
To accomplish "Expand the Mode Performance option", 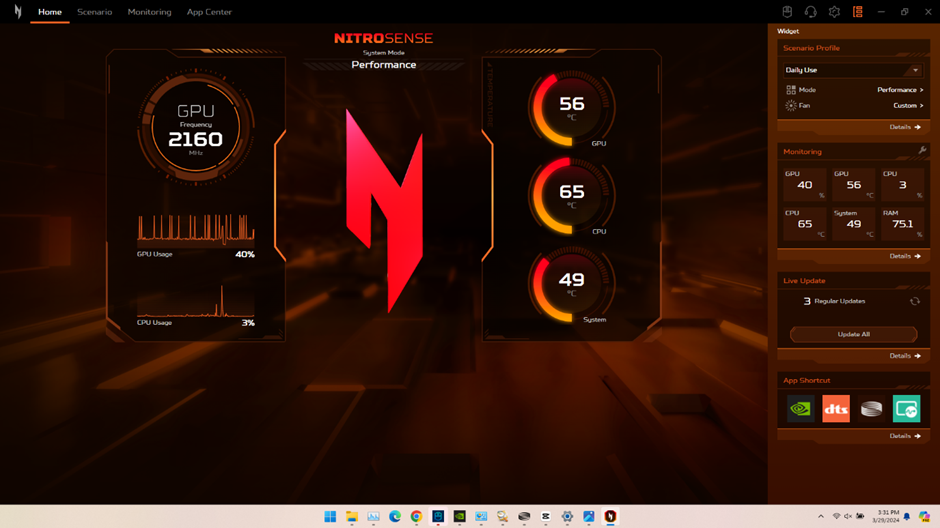I will [900, 90].
